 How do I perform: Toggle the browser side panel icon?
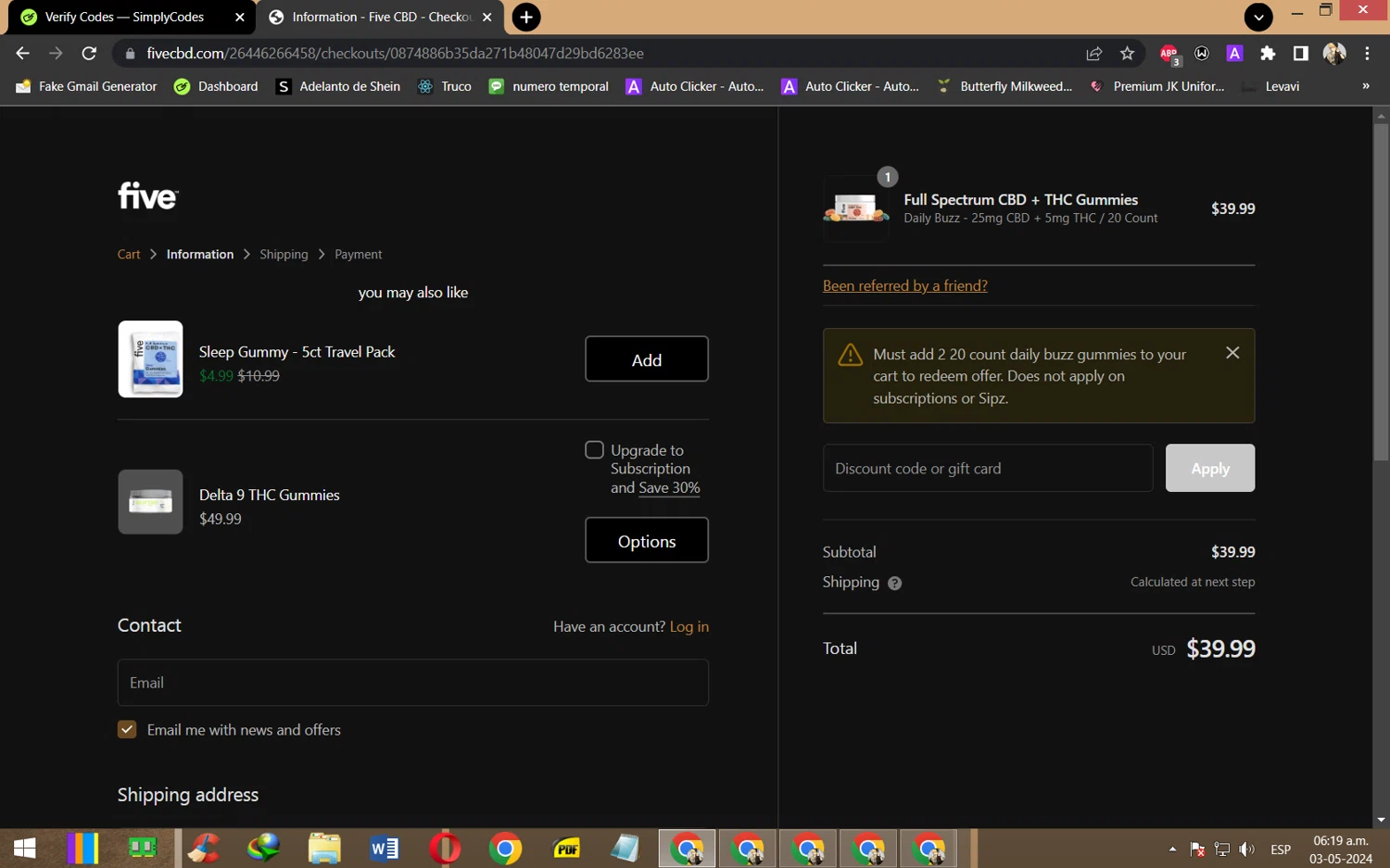1301,54
